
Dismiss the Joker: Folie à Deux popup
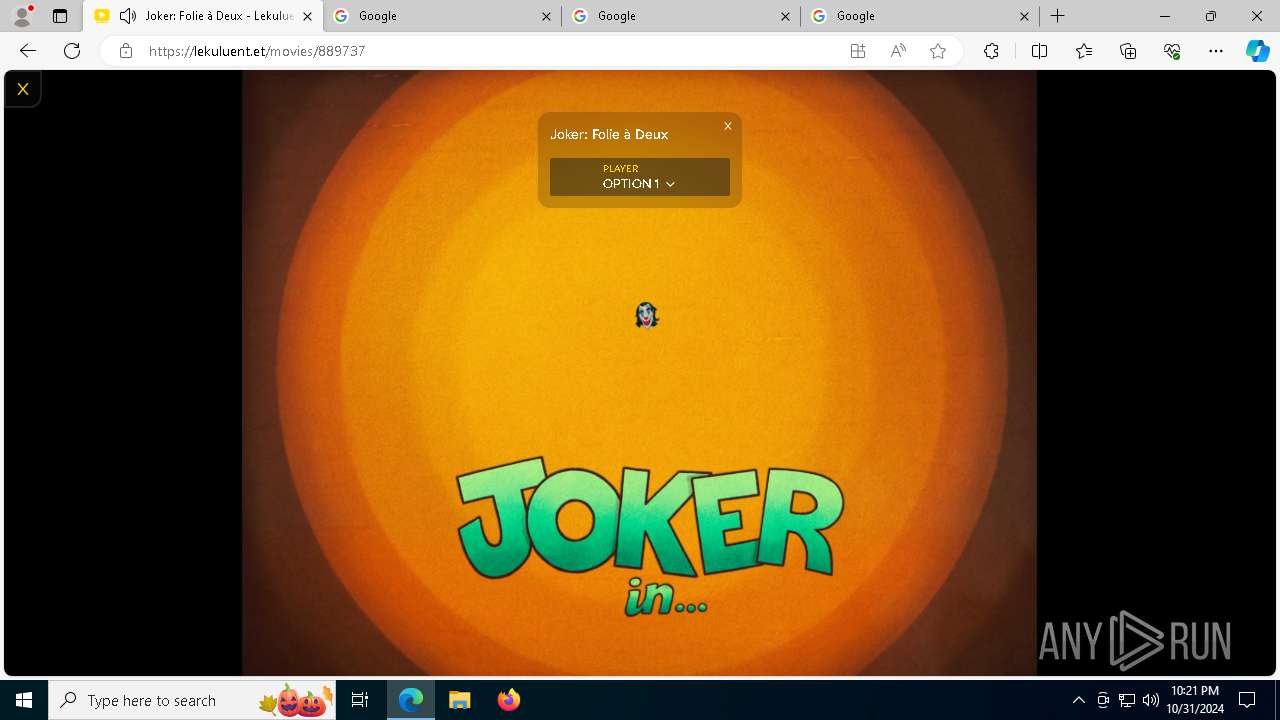point(728,126)
